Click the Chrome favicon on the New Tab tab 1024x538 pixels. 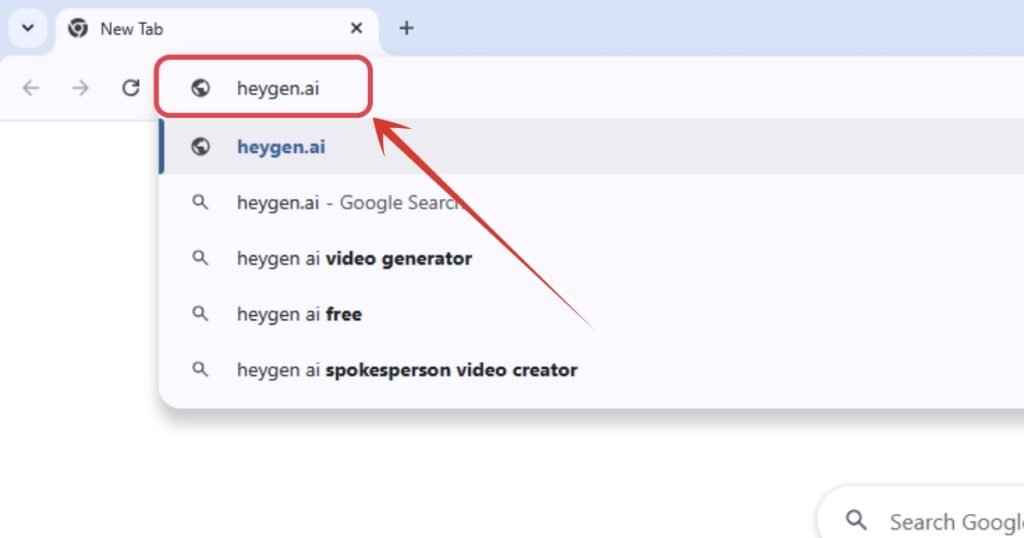tap(78, 28)
